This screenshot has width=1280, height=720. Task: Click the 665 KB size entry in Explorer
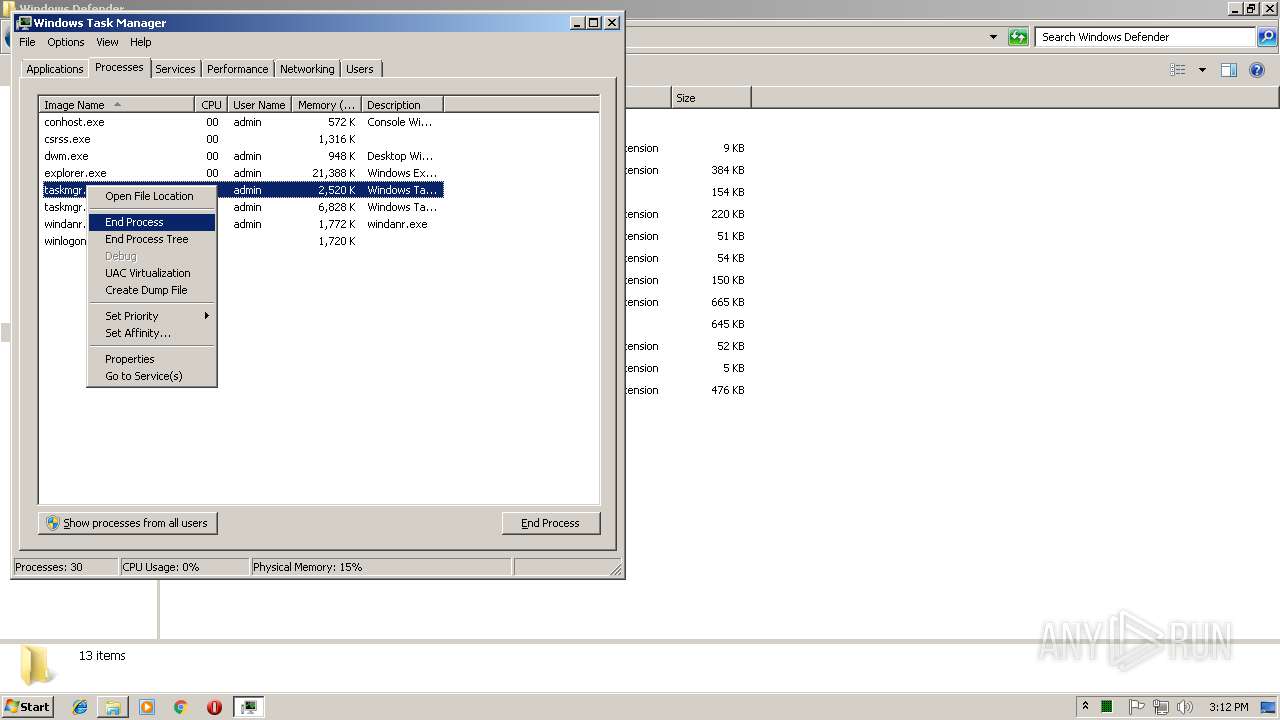tap(728, 302)
